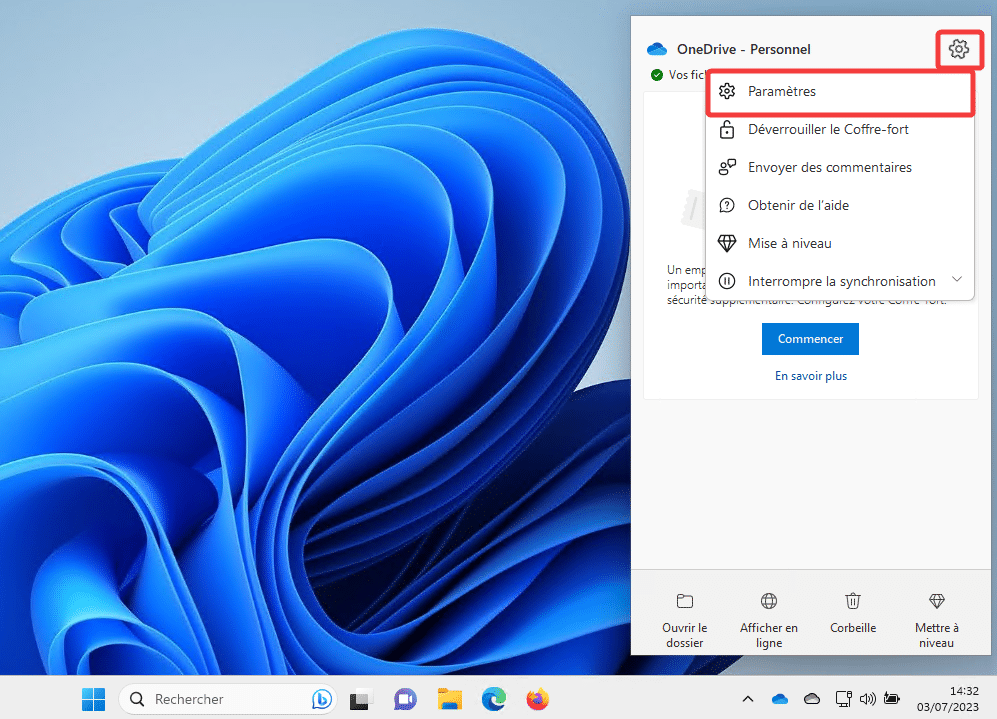Expand Interrompre la synchronisation chevron
Image resolution: width=997 pixels, height=719 pixels.
click(956, 281)
